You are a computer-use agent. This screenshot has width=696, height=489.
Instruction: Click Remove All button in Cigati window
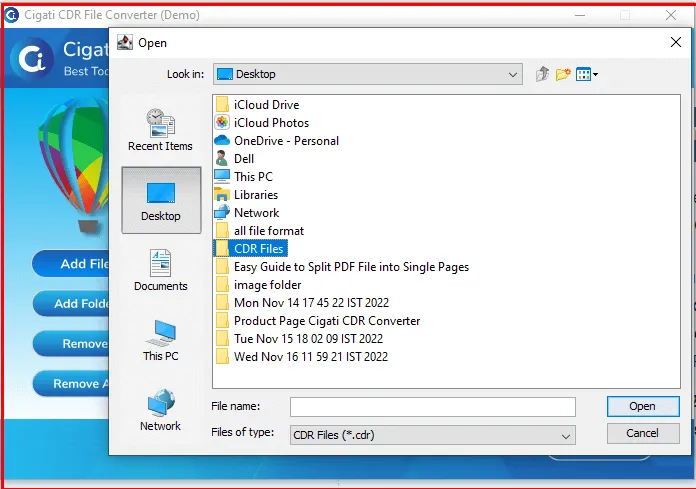click(x=71, y=383)
